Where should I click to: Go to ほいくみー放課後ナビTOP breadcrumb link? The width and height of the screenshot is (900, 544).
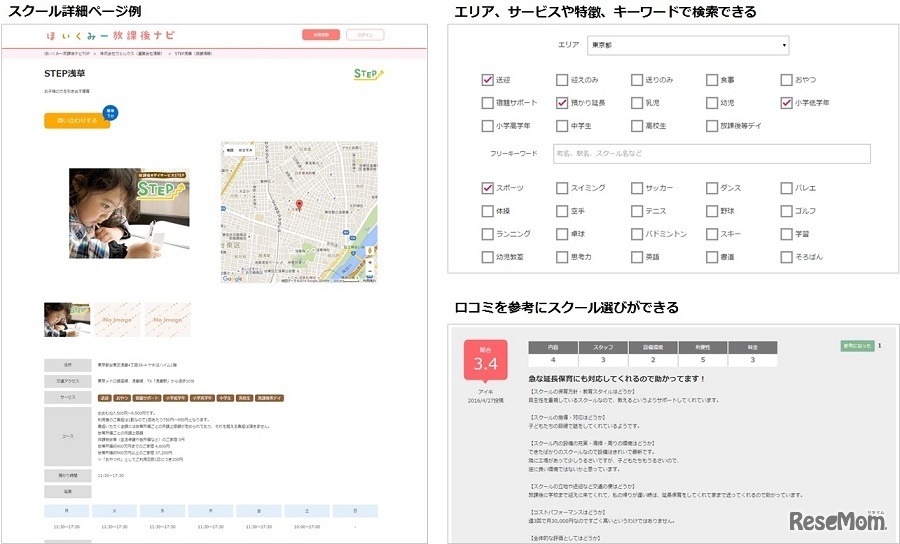[68, 52]
